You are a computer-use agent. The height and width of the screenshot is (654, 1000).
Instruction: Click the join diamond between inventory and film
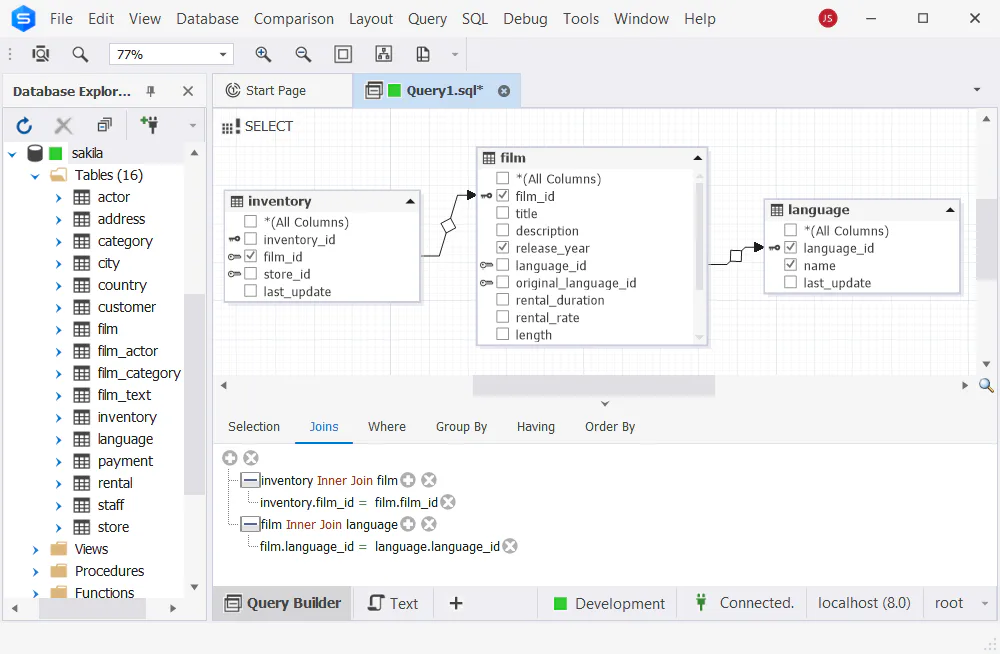tap(448, 226)
